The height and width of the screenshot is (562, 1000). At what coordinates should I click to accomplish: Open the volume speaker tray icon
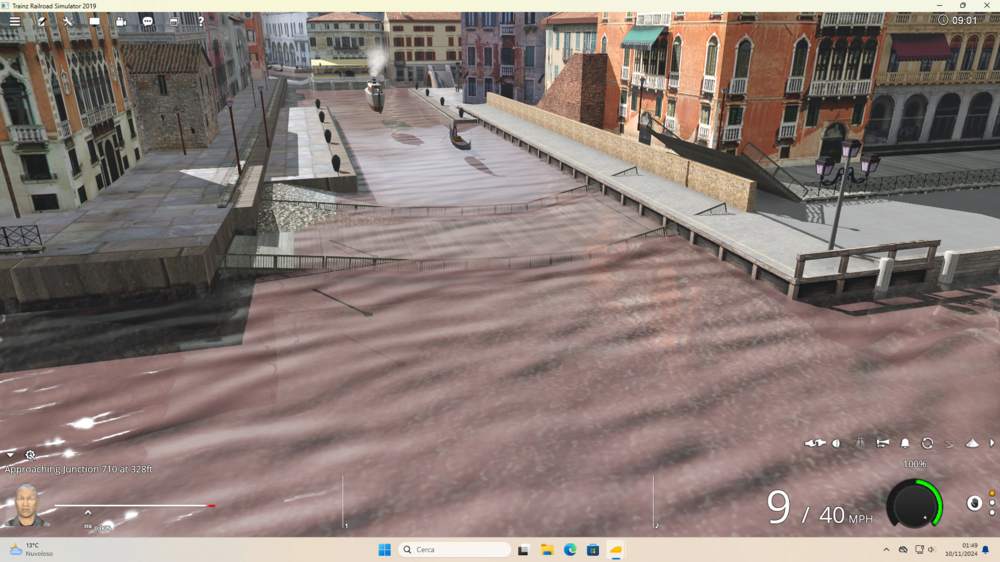point(932,549)
